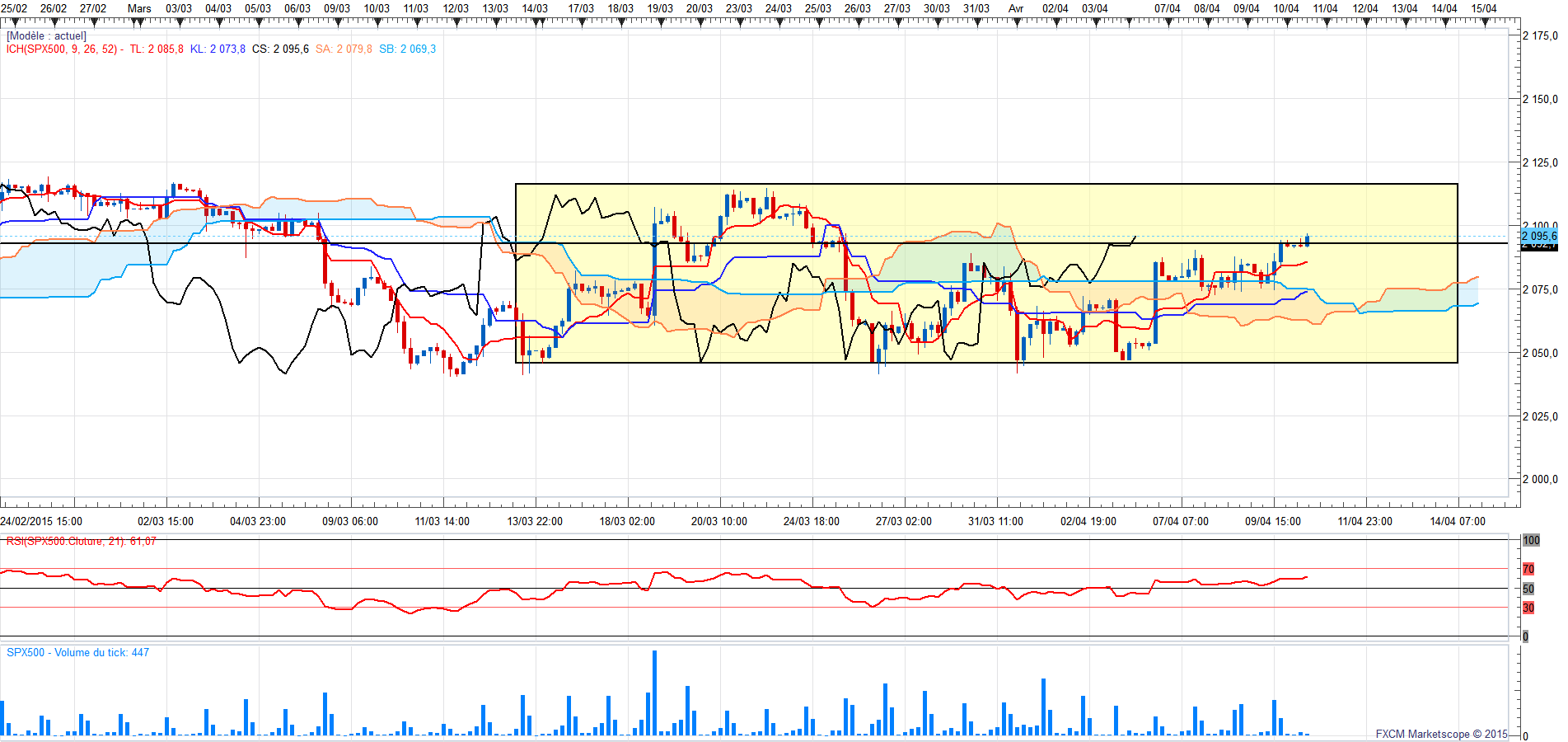Click the 2 125,0 price axis label
1568x742 pixels.
coord(1539,162)
